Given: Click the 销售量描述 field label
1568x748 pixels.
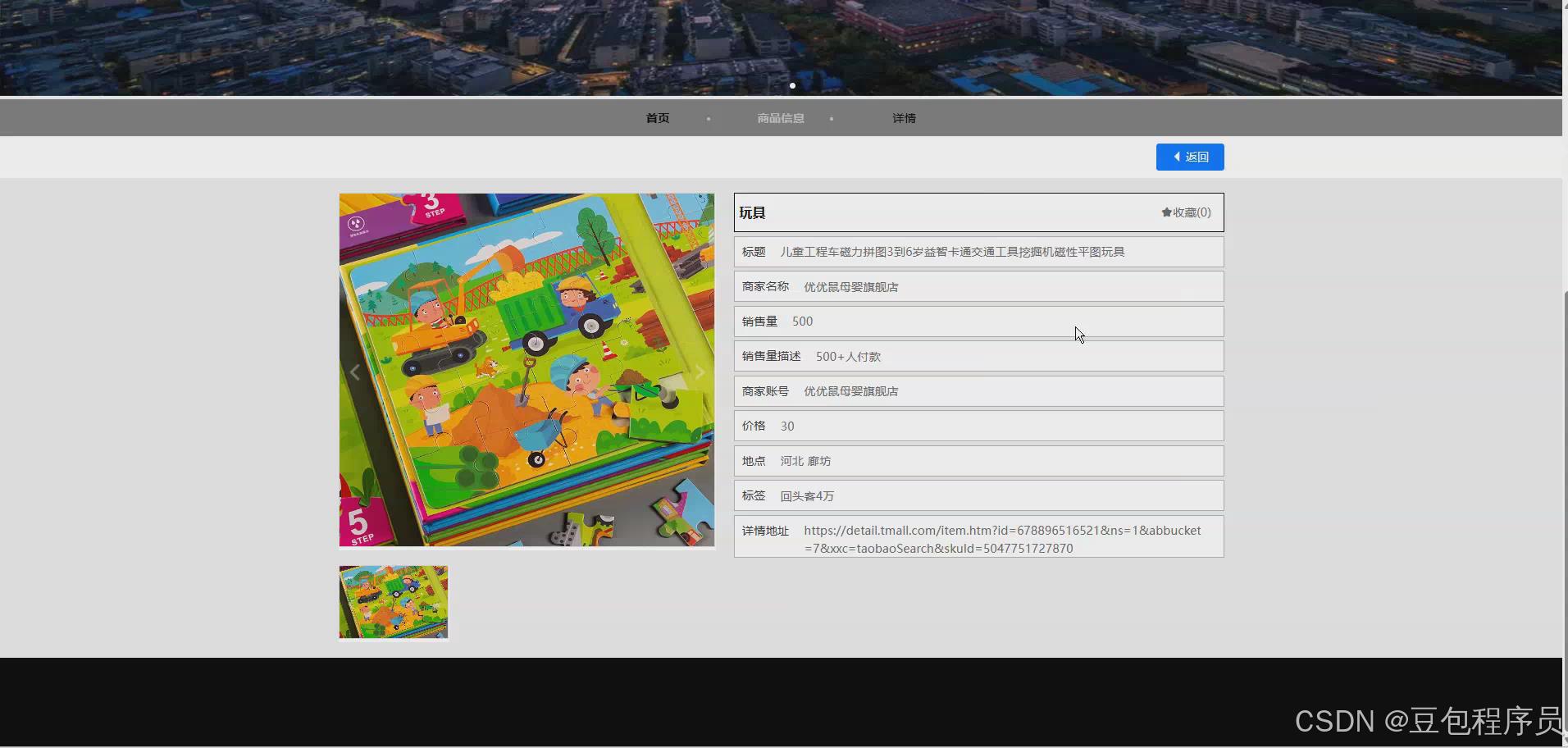Looking at the screenshot, I should point(771,356).
